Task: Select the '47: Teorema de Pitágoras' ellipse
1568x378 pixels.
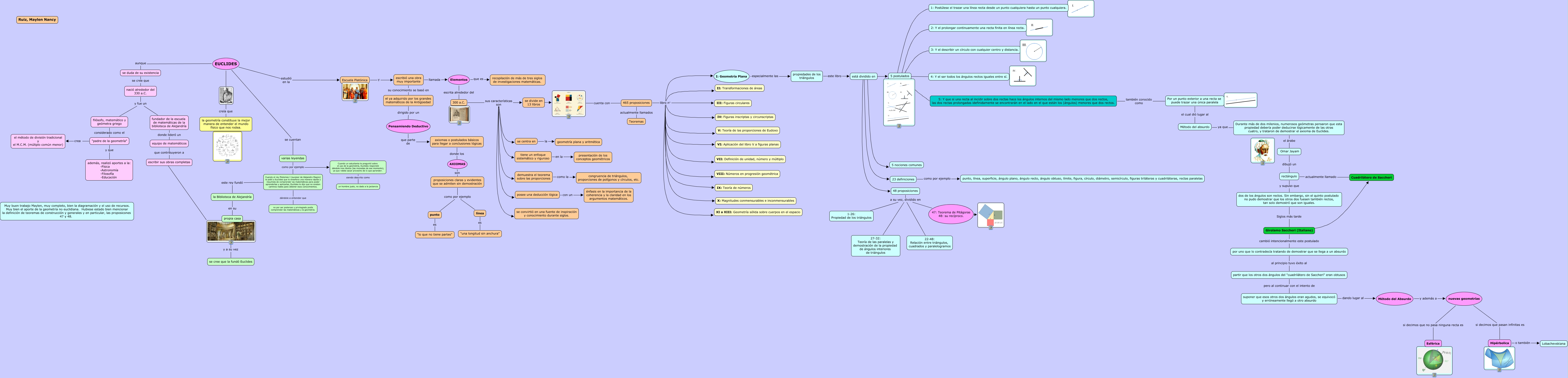Action: (x=951, y=214)
